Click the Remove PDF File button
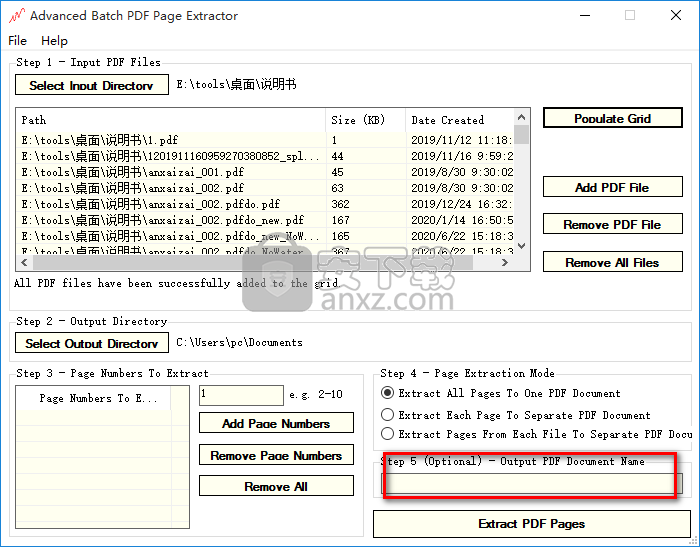The height and width of the screenshot is (547, 700). 612,224
